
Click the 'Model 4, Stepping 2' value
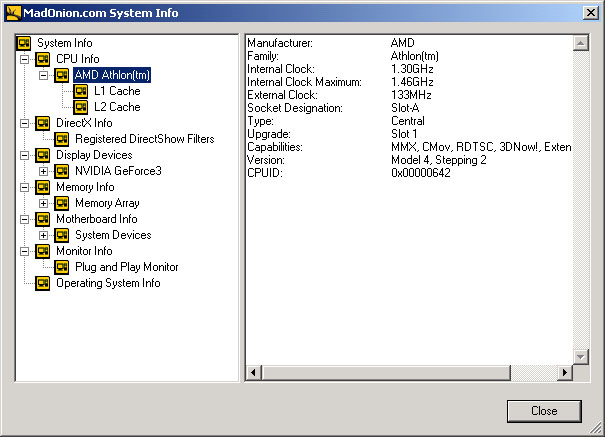(439, 160)
